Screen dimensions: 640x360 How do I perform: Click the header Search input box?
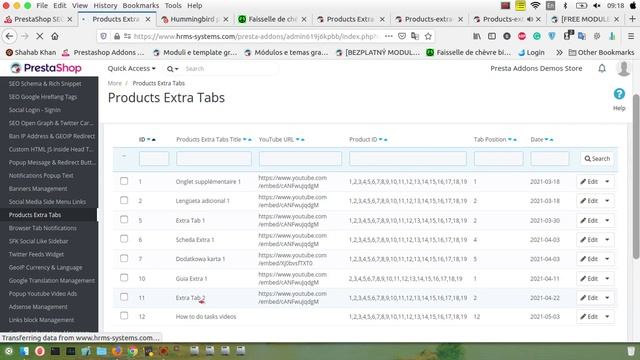pos(230,69)
